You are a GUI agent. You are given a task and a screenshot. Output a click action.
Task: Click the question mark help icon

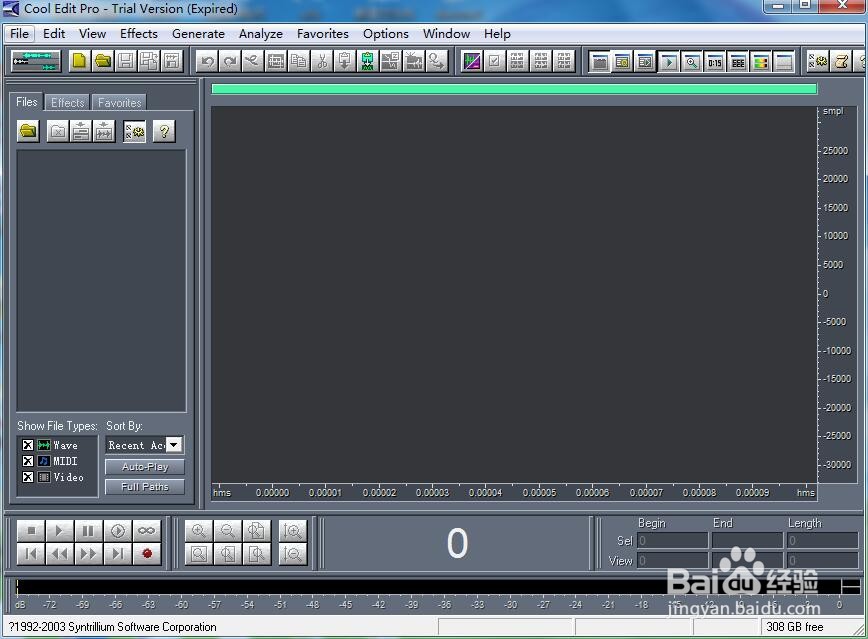[x=164, y=131]
